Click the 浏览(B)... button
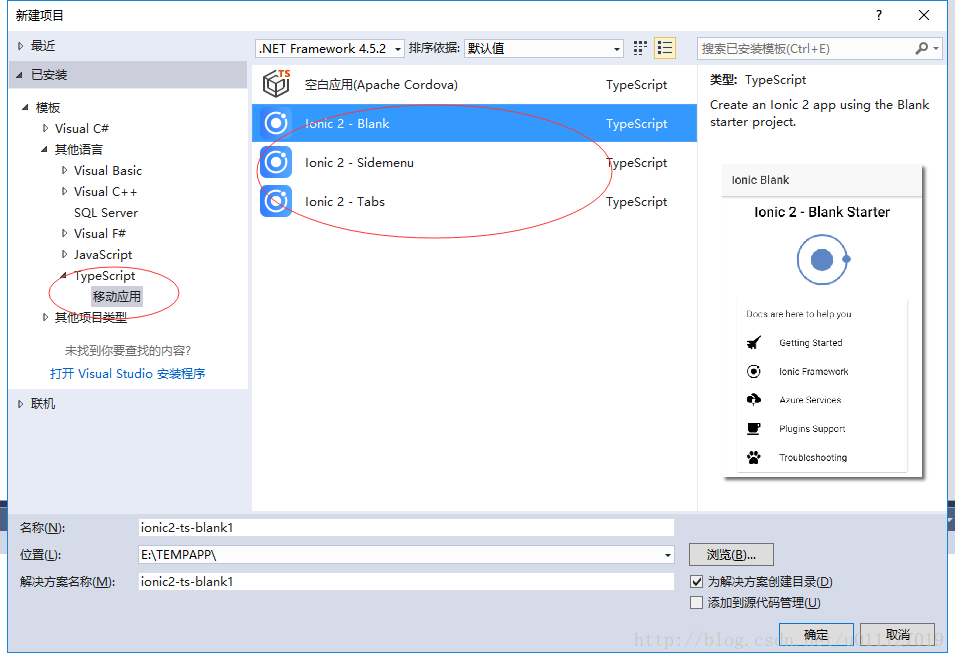Screen dimensions: 955x660 (x=731, y=555)
